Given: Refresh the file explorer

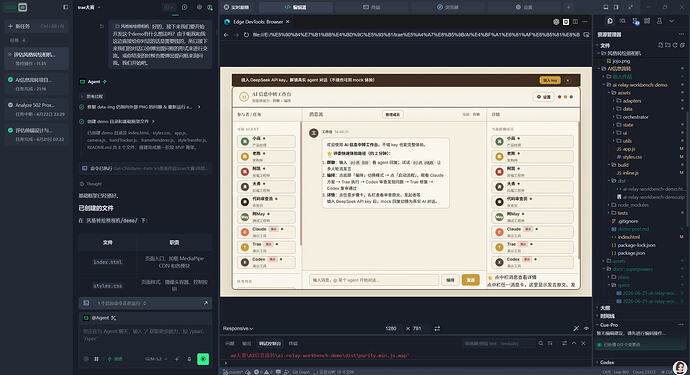Looking at the screenshot, I should tap(675, 45).
